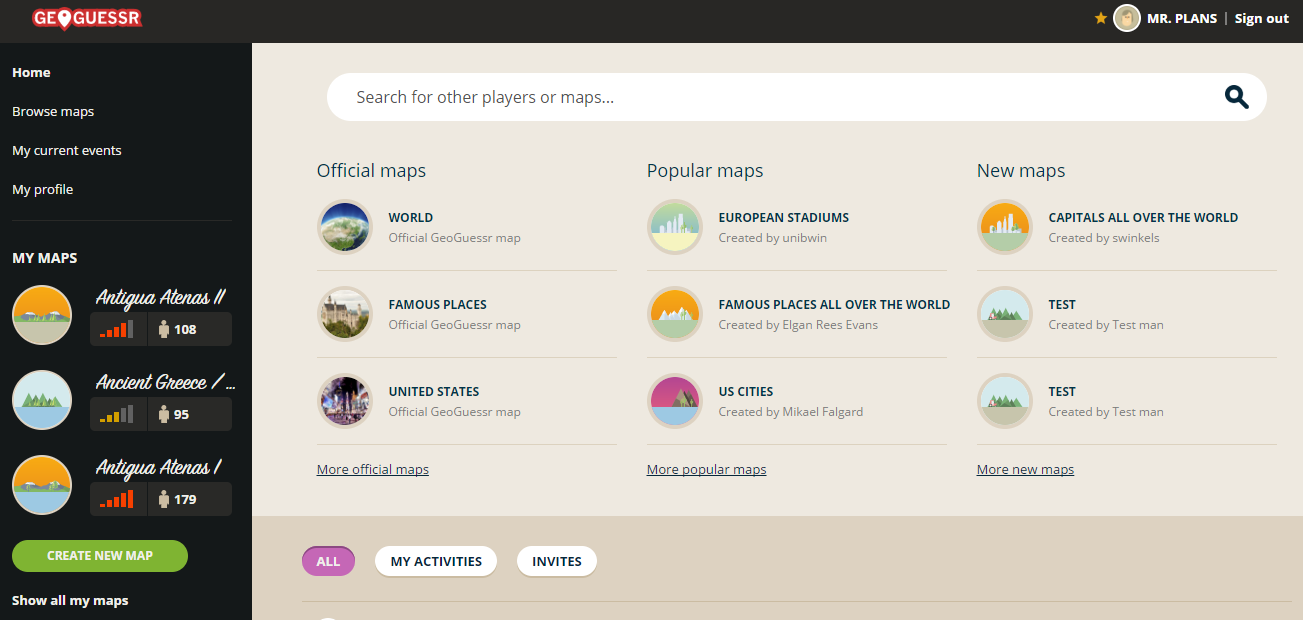Select the All activity filter

(328, 561)
